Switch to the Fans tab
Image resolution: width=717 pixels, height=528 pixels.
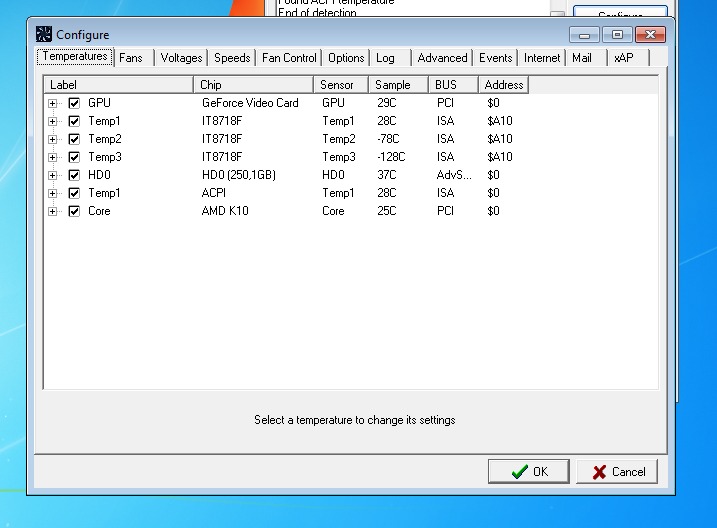coord(134,58)
